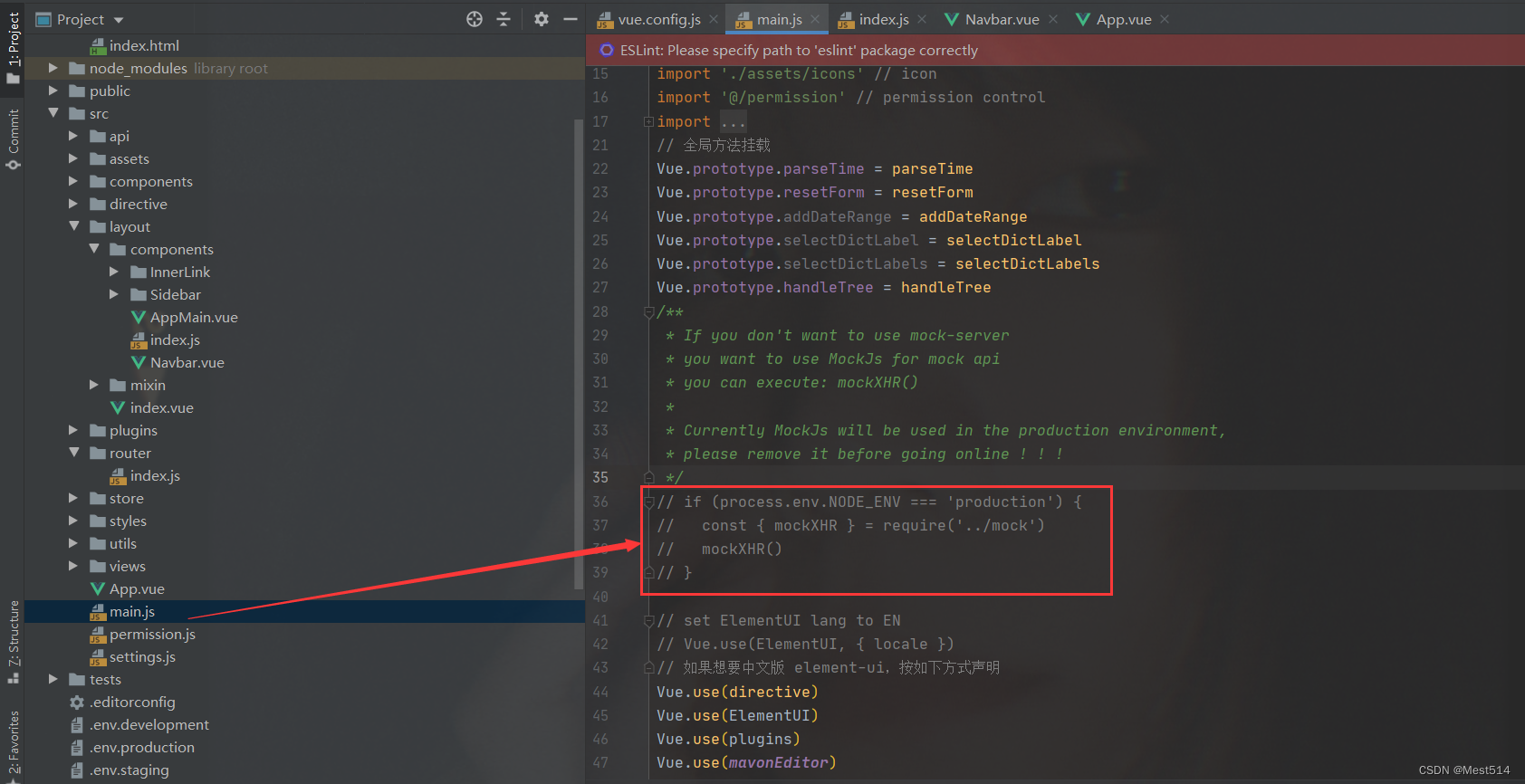Click the locate/select opened file icon
The image size is (1525, 784).
(475, 19)
